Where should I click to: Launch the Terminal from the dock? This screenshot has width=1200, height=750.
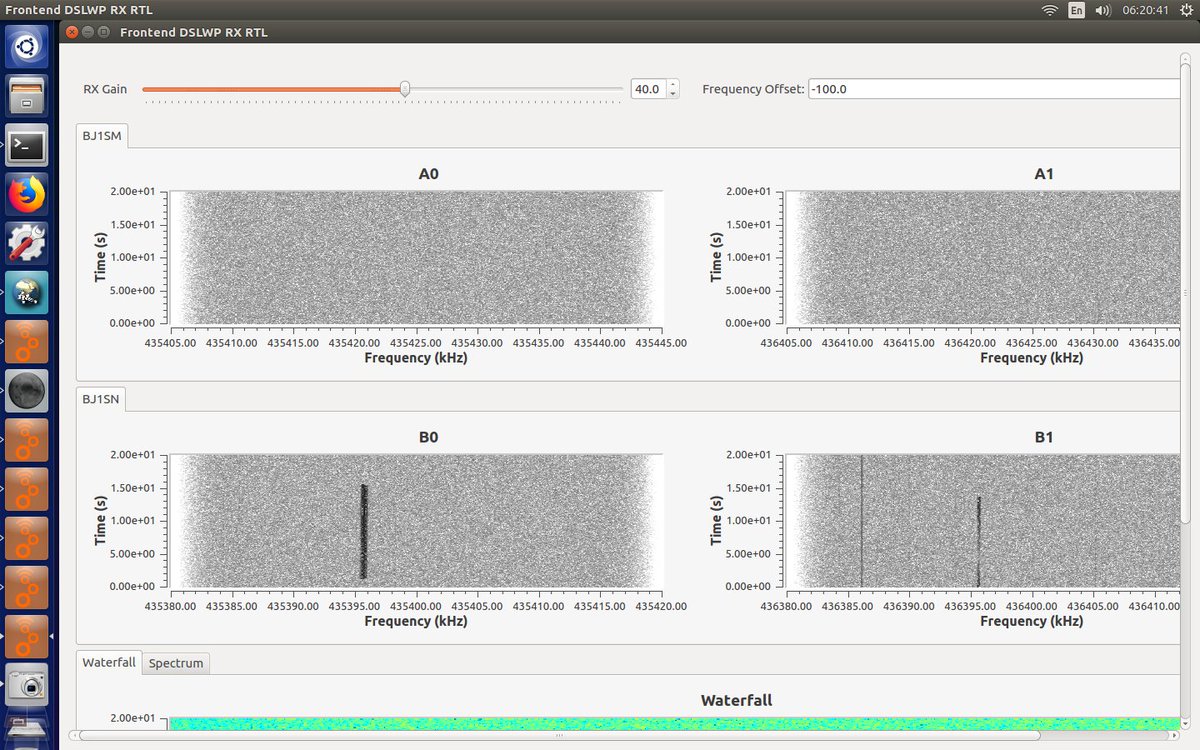coord(27,146)
